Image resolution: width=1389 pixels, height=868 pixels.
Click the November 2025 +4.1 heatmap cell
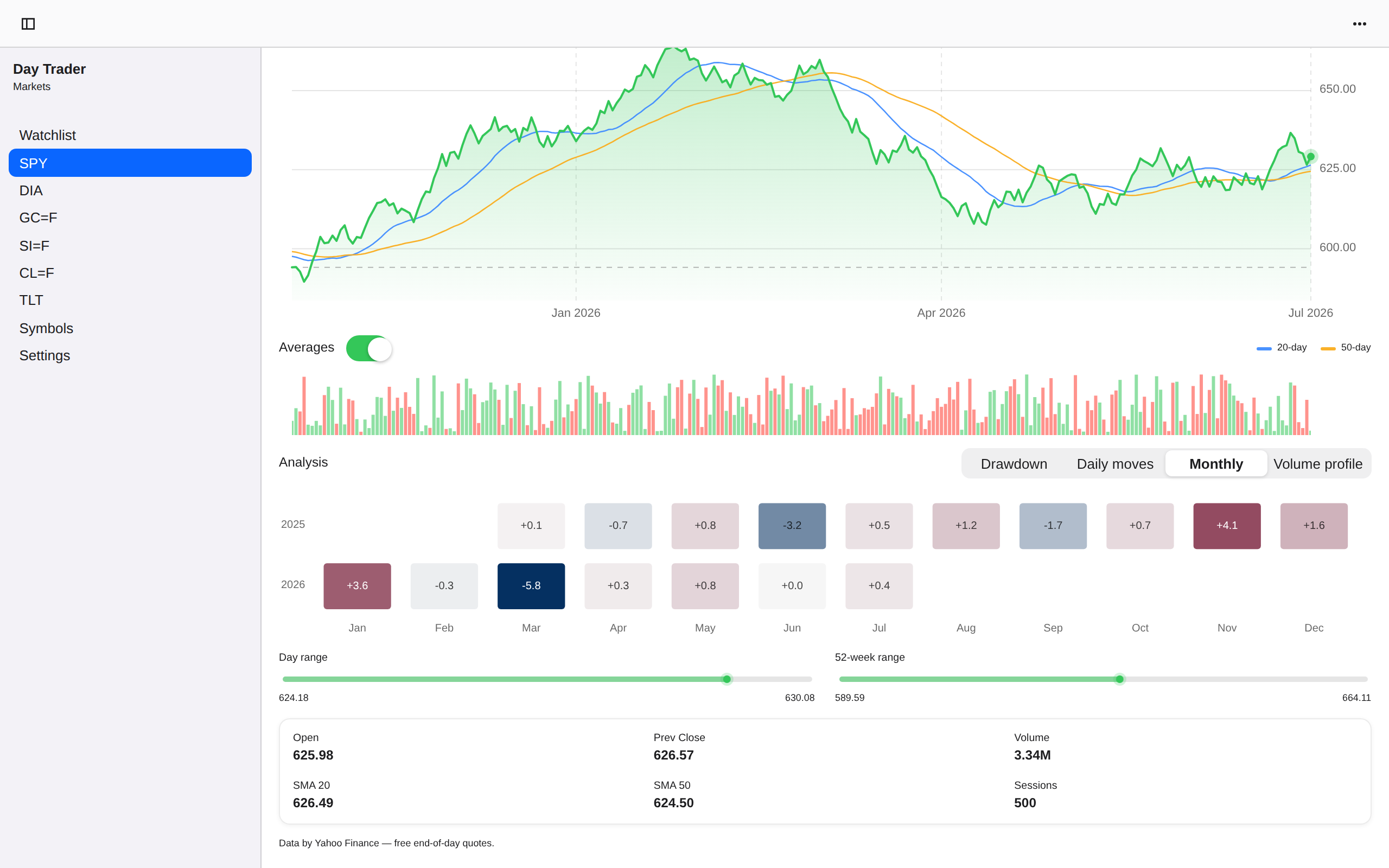click(1227, 526)
